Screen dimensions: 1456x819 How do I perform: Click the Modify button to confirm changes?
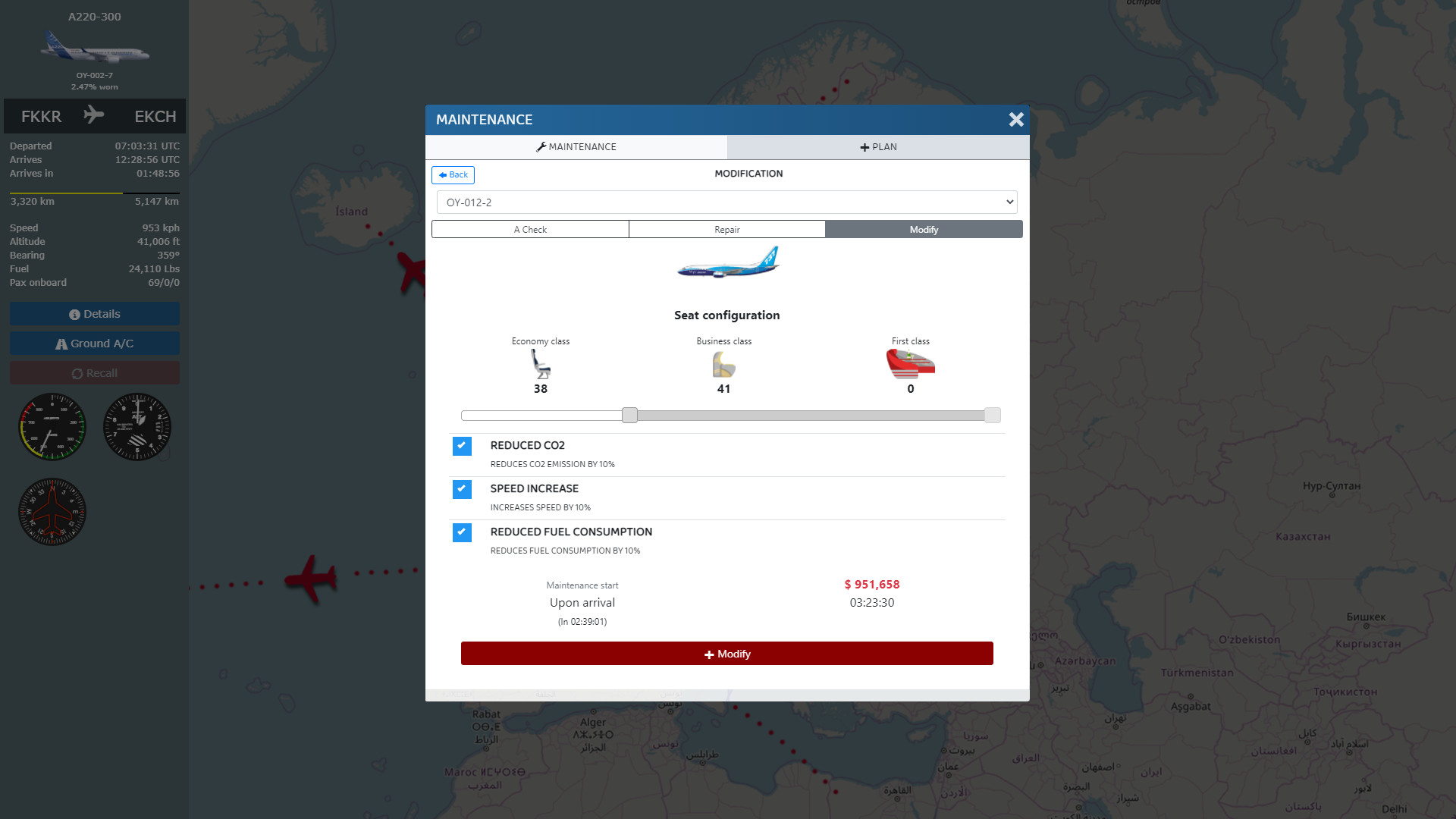727,653
